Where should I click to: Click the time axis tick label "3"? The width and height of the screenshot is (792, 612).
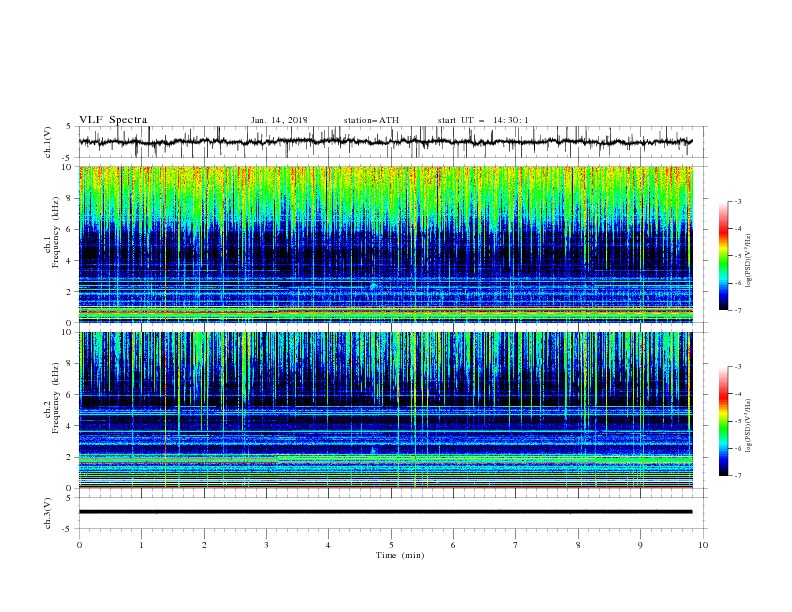(x=266, y=545)
